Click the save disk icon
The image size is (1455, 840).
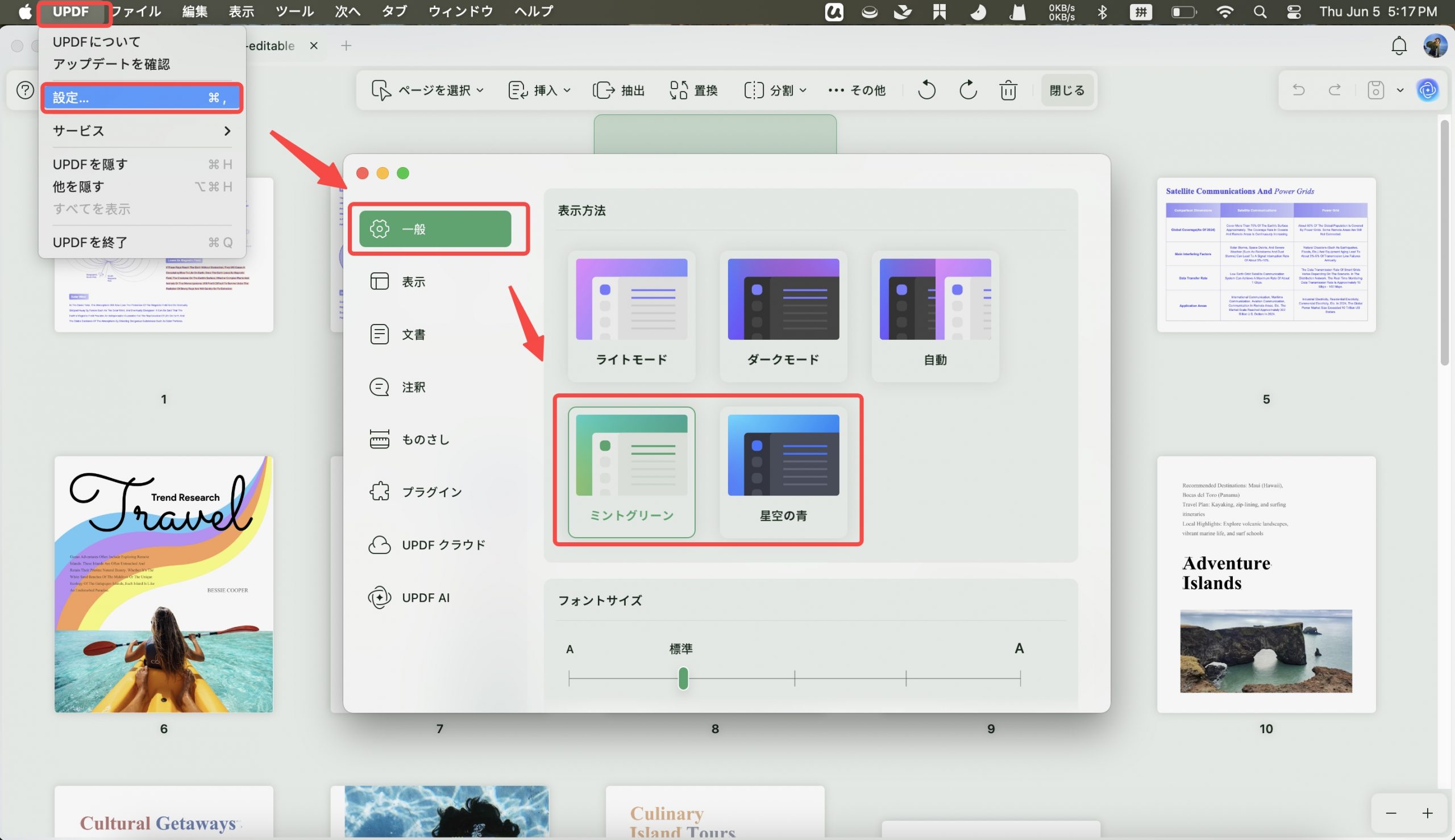click(1375, 90)
